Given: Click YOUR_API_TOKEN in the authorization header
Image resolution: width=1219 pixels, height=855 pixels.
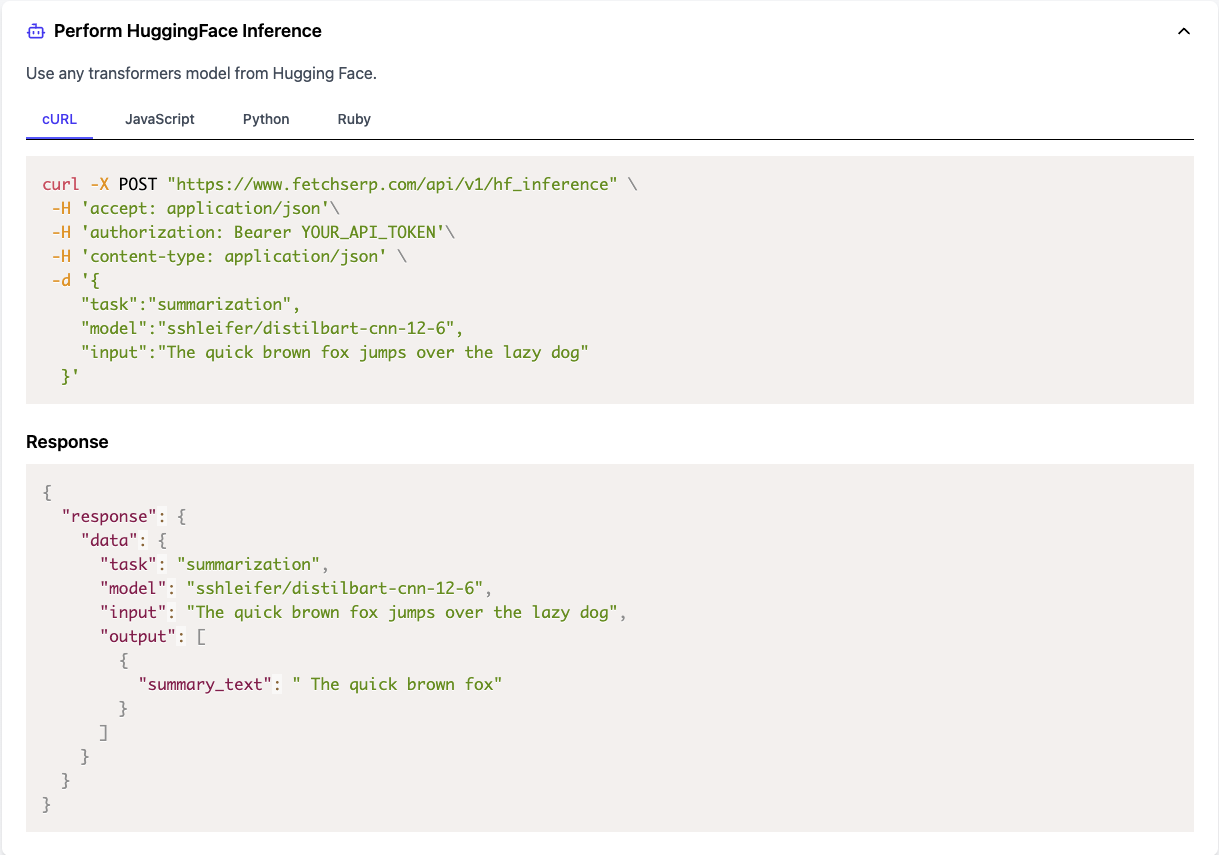Looking at the screenshot, I should coord(373,232).
